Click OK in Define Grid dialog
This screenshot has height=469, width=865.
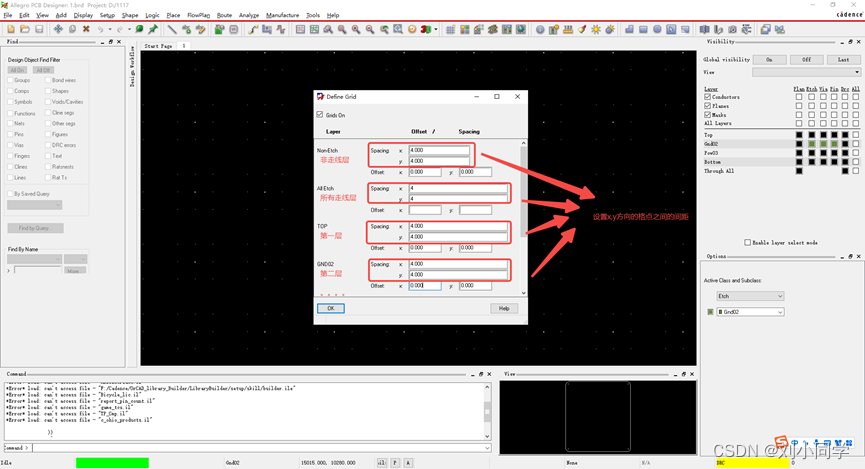tap(330, 308)
